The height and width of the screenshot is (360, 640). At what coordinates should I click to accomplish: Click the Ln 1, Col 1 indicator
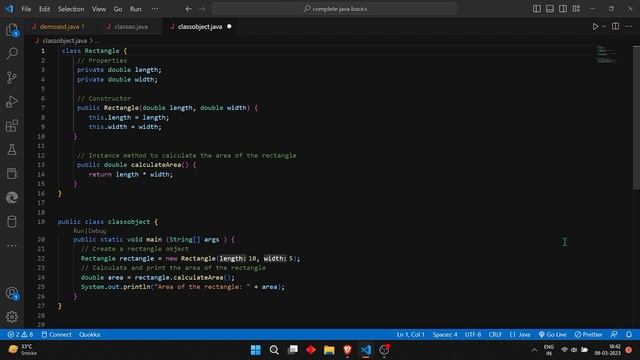point(410,334)
